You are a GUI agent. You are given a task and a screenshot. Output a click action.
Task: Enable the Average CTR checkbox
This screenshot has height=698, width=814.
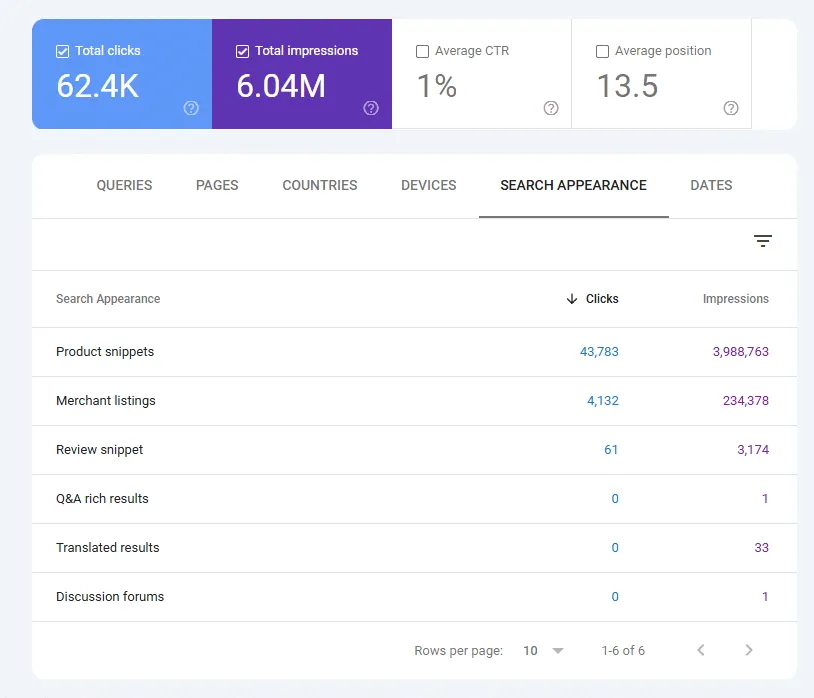[422, 51]
